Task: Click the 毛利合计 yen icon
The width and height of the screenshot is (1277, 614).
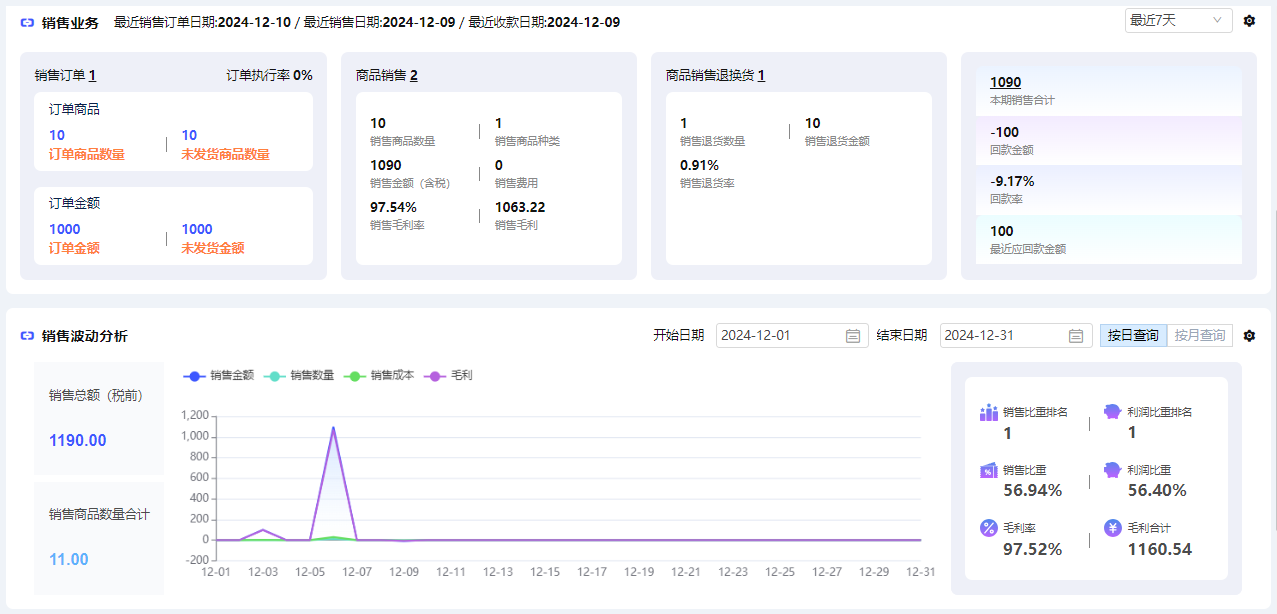Action: [x=1112, y=528]
